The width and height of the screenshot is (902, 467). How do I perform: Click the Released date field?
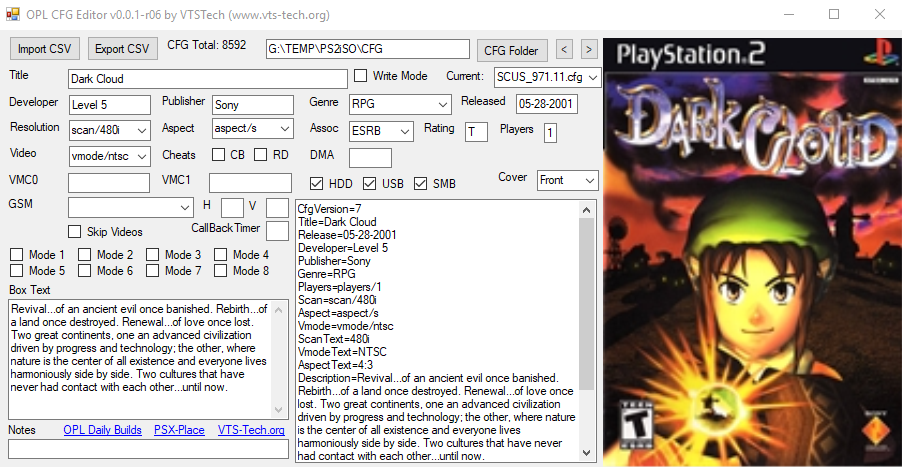click(546, 104)
